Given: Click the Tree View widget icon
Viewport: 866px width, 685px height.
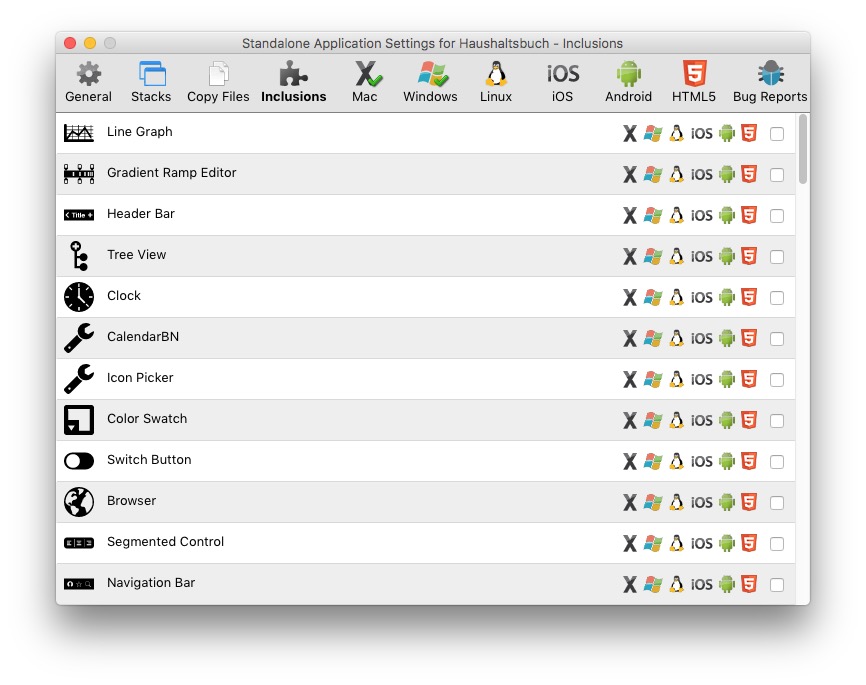Looking at the screenshot, I should 79,256.
